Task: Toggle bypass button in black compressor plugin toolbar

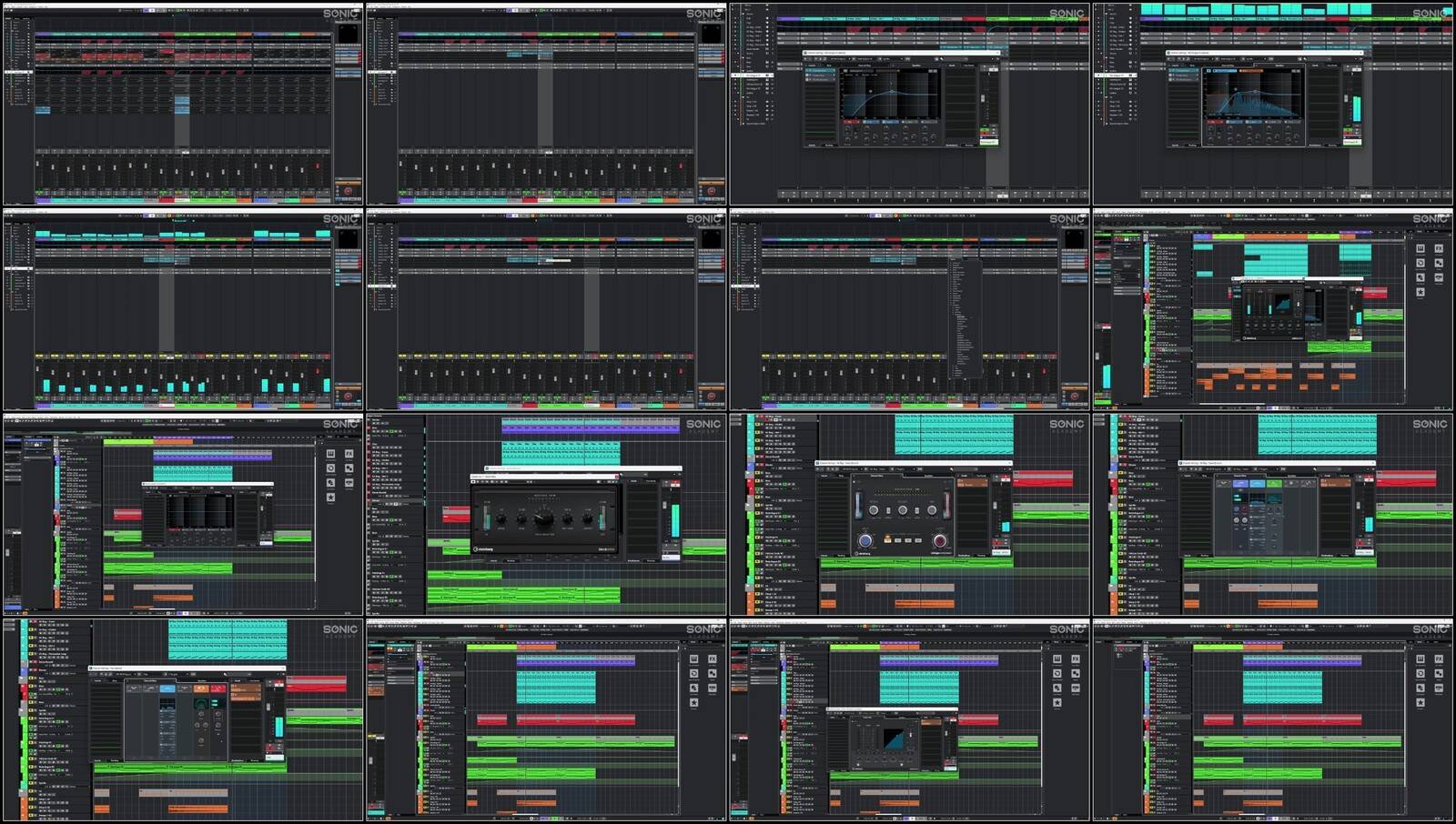Action: click(x=476, y=480)
